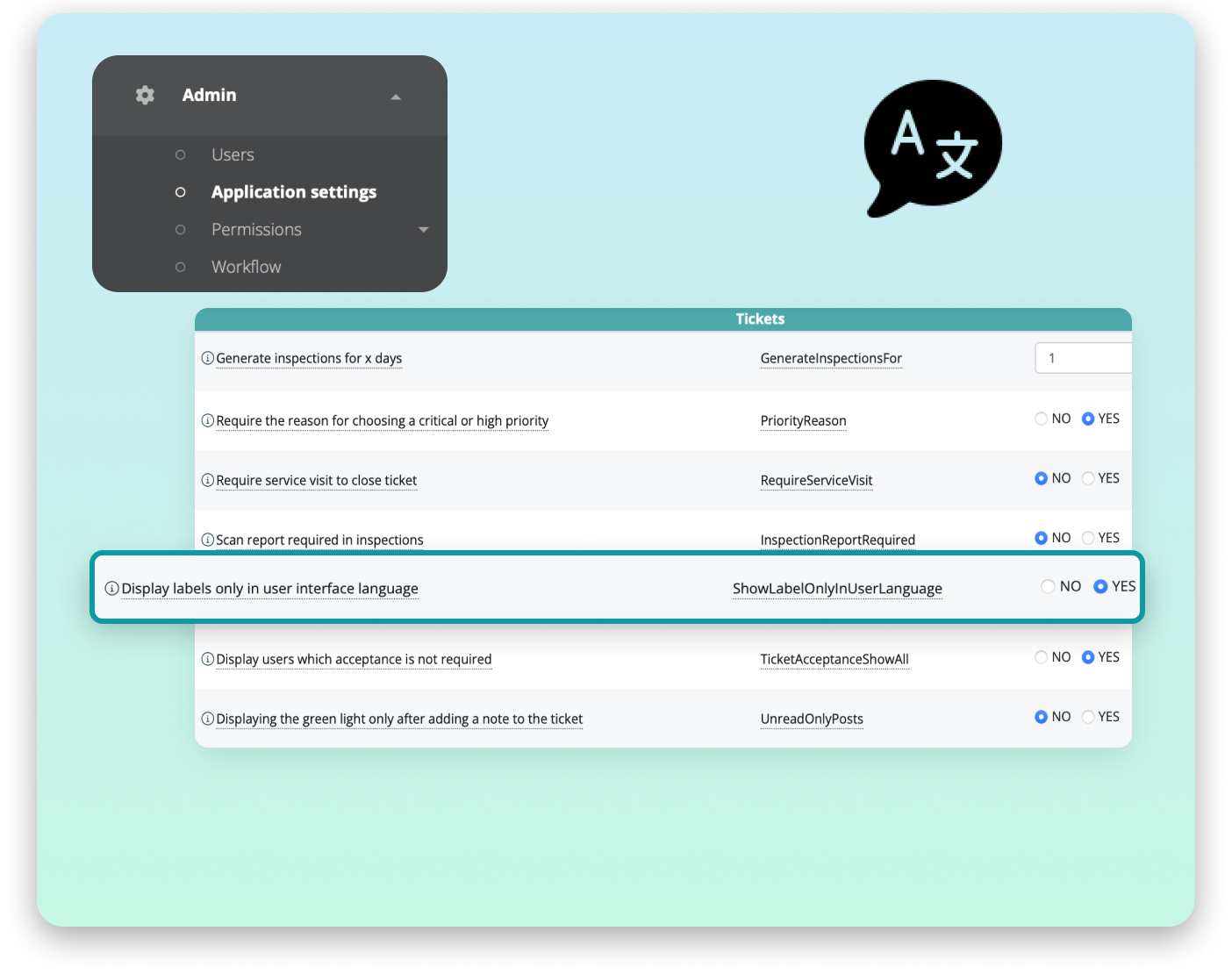The width and height of the screenshot is (1232, 974).
Task: Focus the GenerateInspectionsFor value field
Action: [x=1084, y=358]
